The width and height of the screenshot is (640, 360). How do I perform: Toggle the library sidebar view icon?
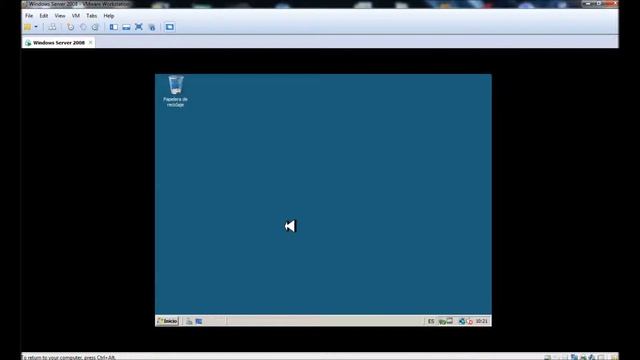[x=113, y=27]
